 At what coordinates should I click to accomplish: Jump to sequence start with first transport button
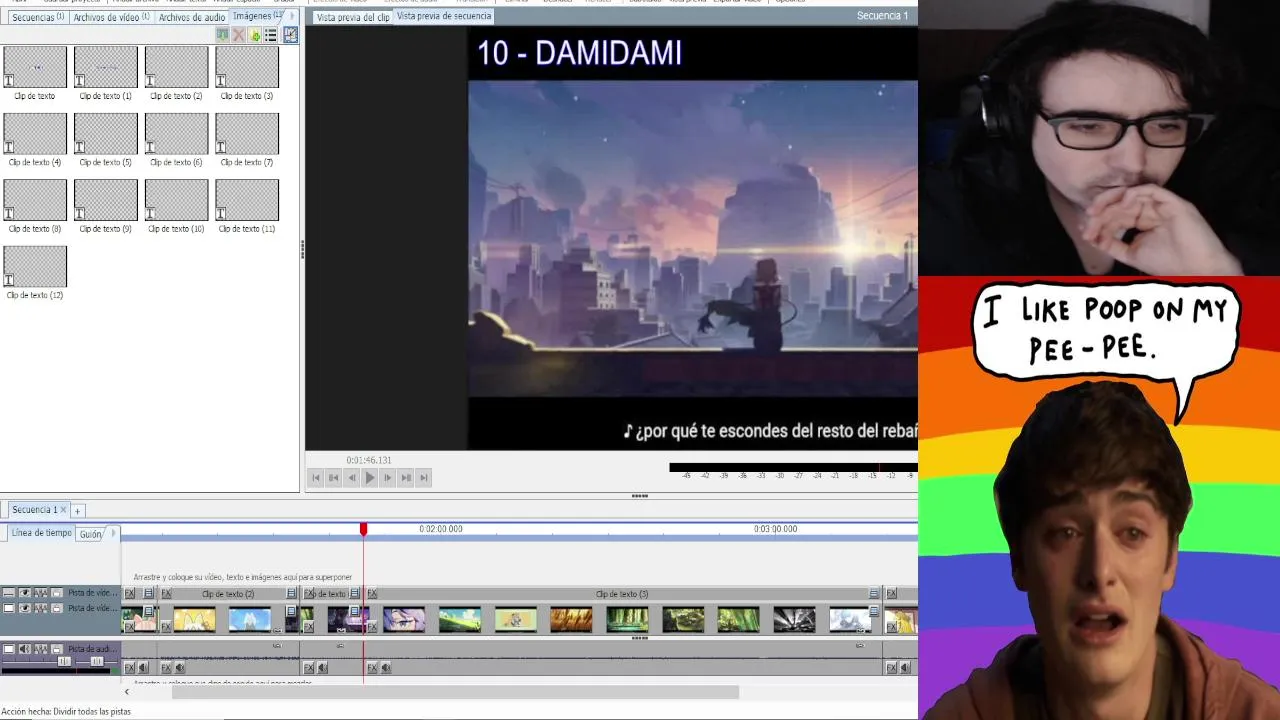tap(316, 478)
